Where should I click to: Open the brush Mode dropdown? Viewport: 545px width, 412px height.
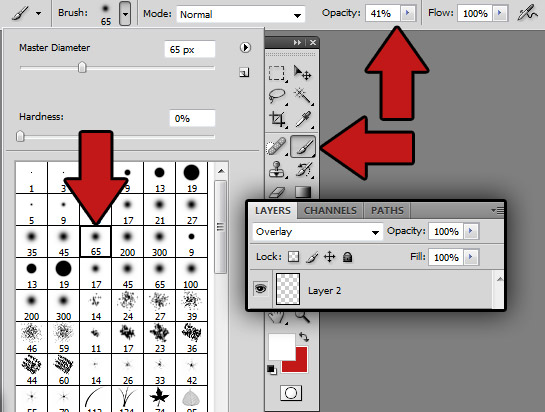(241, 14)
